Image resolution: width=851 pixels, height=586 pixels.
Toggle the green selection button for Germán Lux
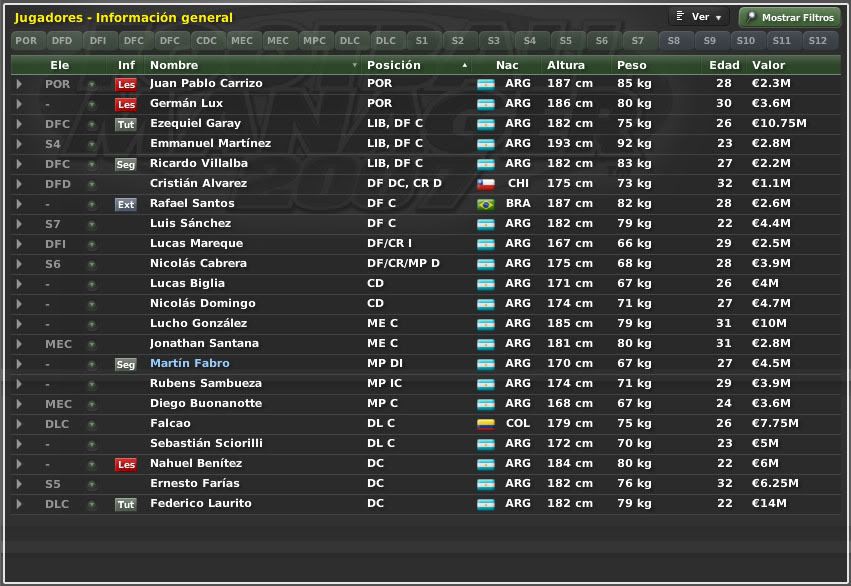pyautogui.click(x=92, y=104)
